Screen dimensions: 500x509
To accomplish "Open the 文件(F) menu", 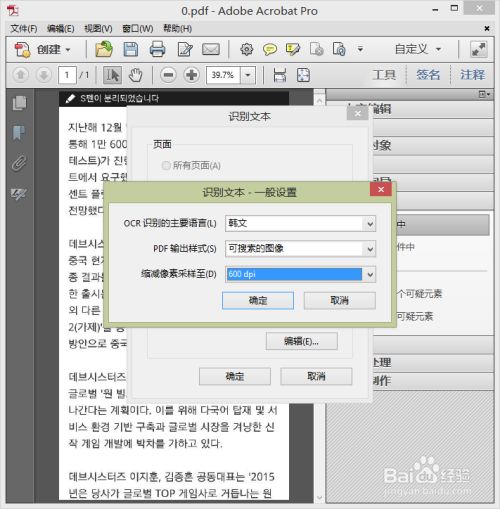I will tap(24, 29).
